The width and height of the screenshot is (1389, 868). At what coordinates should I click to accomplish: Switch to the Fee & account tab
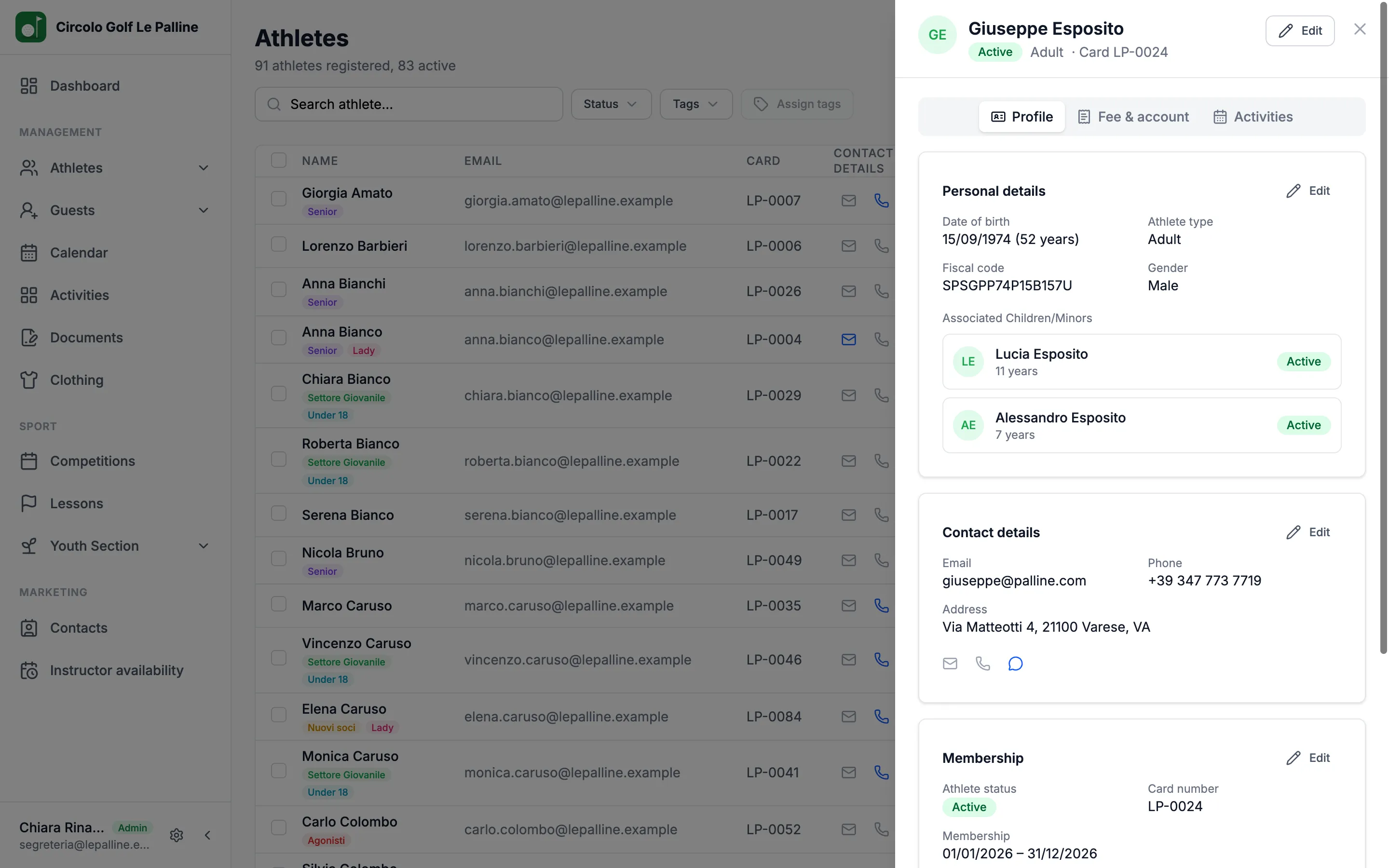pyautogui.click(x=1133, y=117)
